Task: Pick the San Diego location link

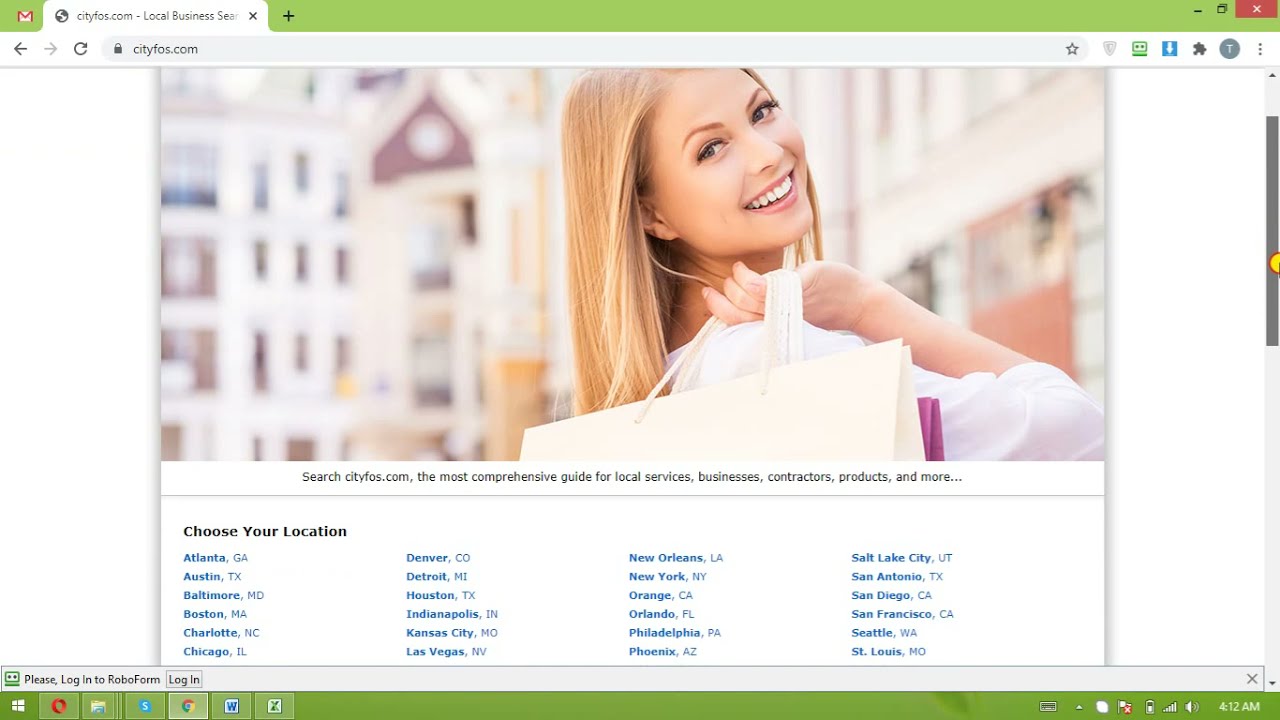Action: pos(892,595)
